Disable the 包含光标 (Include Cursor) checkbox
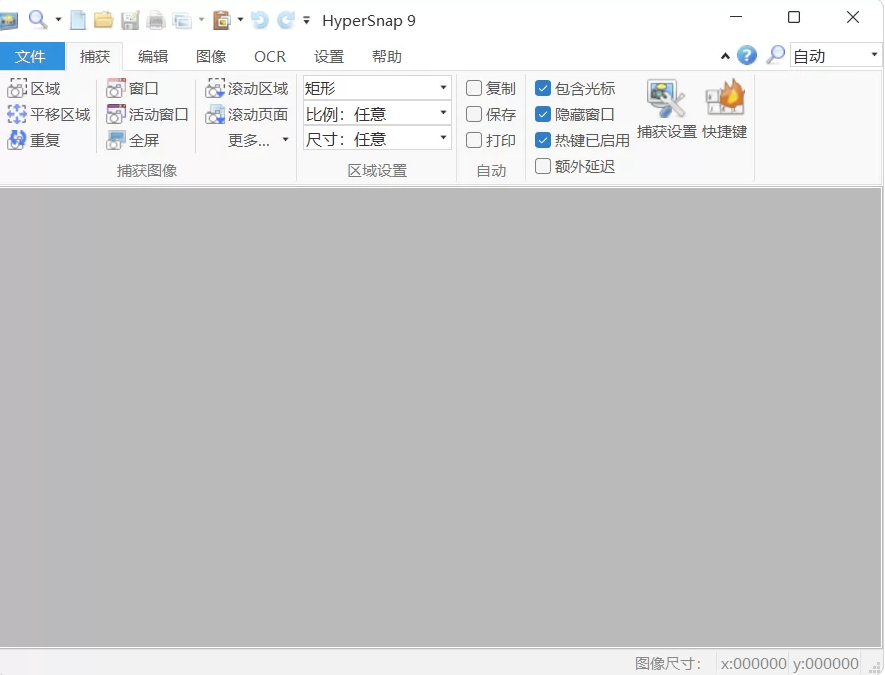This screenshot has width=885, height=675. (x=542, y=88)
